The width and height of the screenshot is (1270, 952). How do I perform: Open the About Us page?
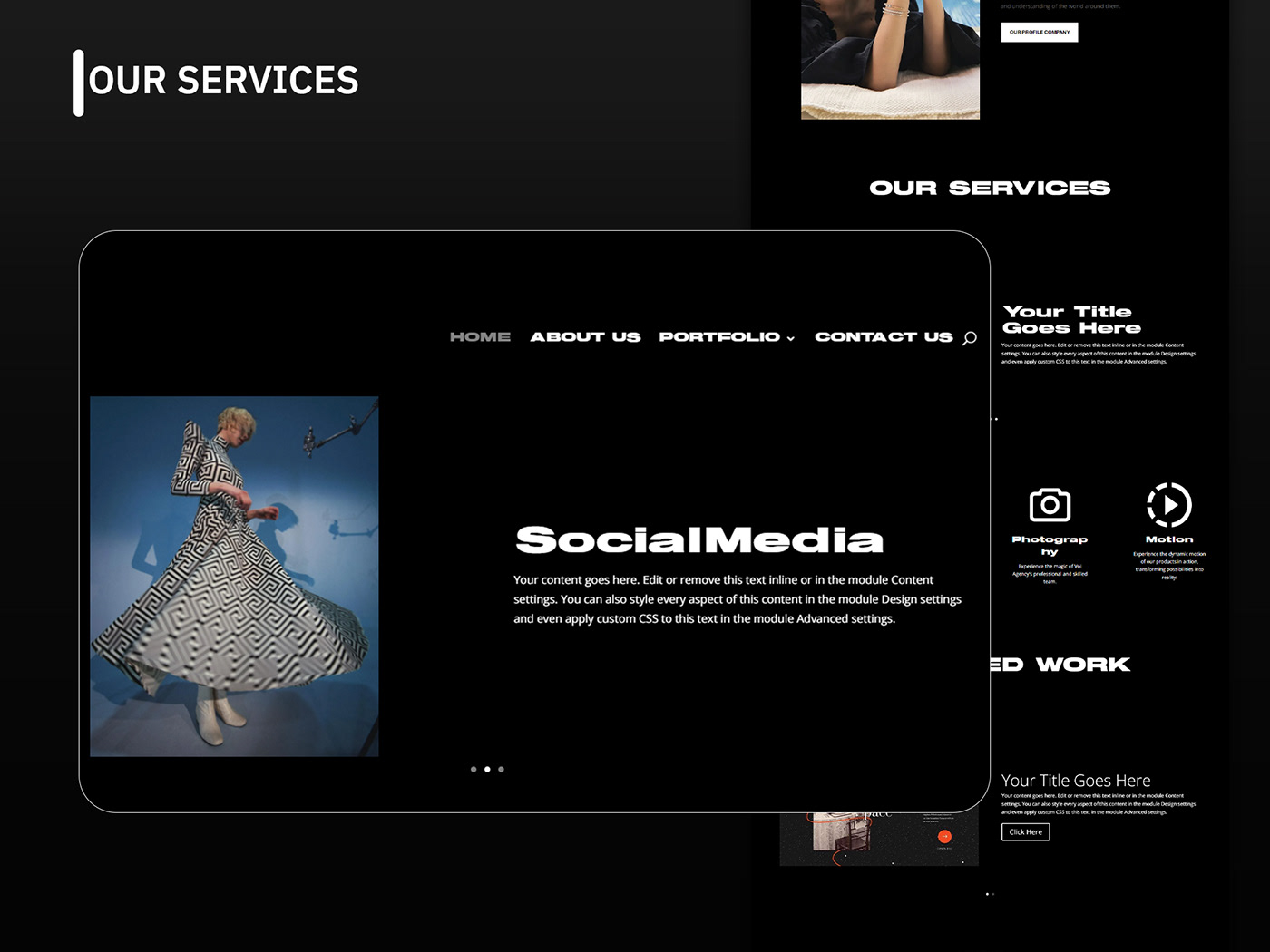point(585,337)
